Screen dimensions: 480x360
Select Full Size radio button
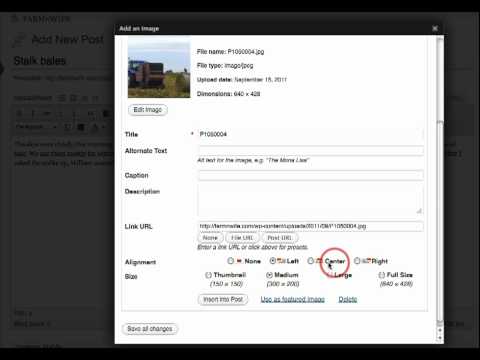382,275
